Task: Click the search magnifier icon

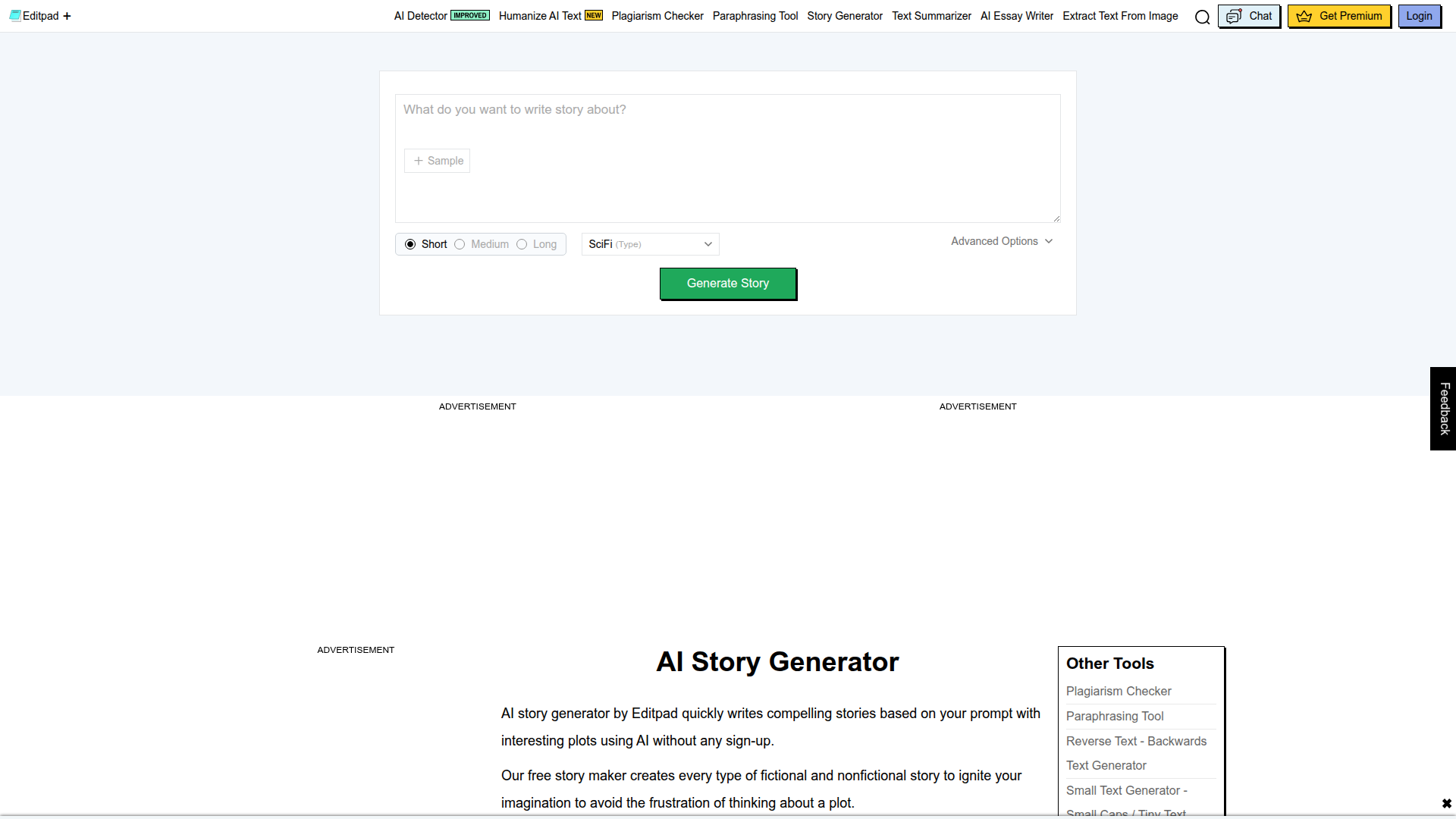Action: click(x=1202, y=17)
